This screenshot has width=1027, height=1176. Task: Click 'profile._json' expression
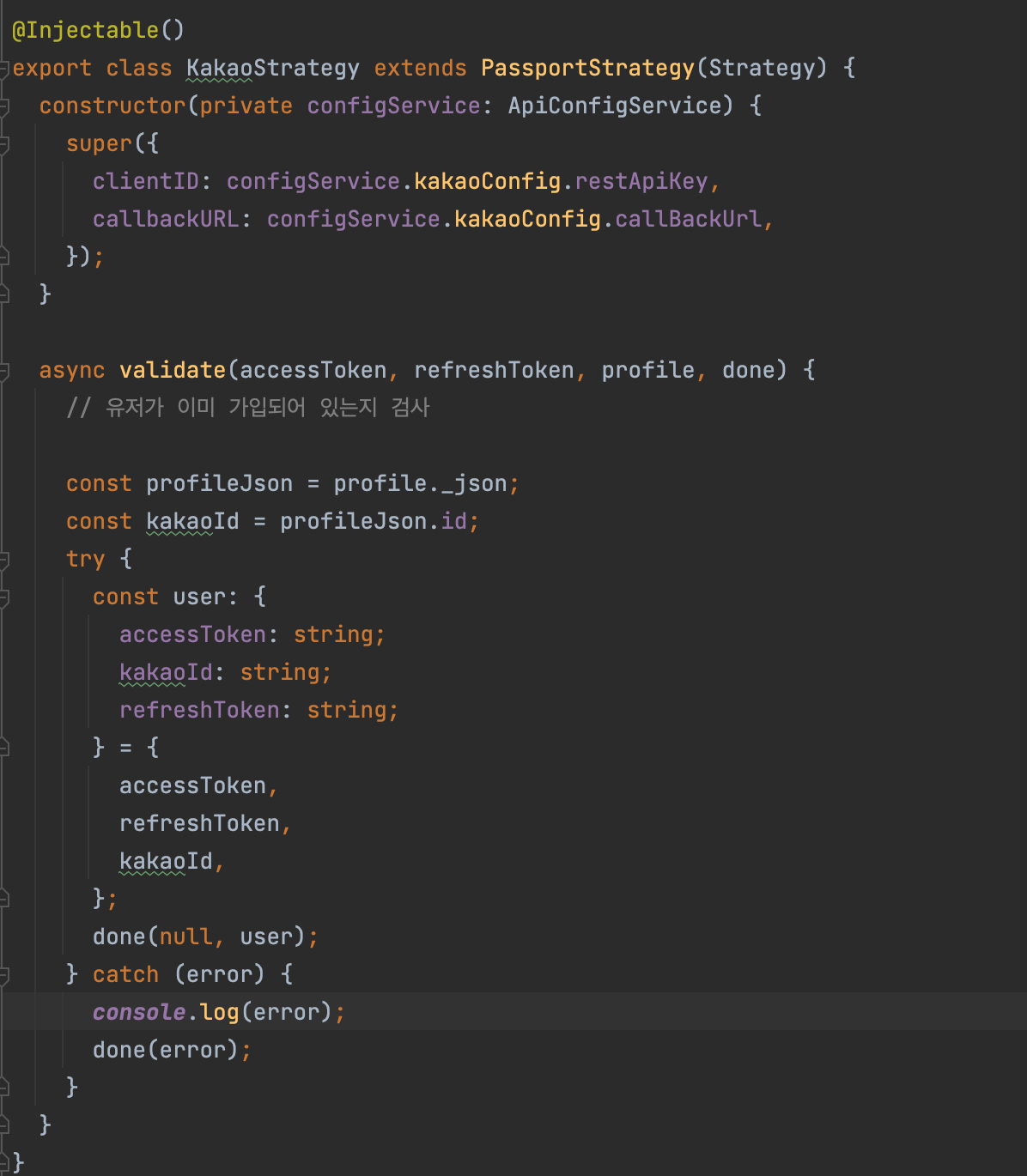420,483
